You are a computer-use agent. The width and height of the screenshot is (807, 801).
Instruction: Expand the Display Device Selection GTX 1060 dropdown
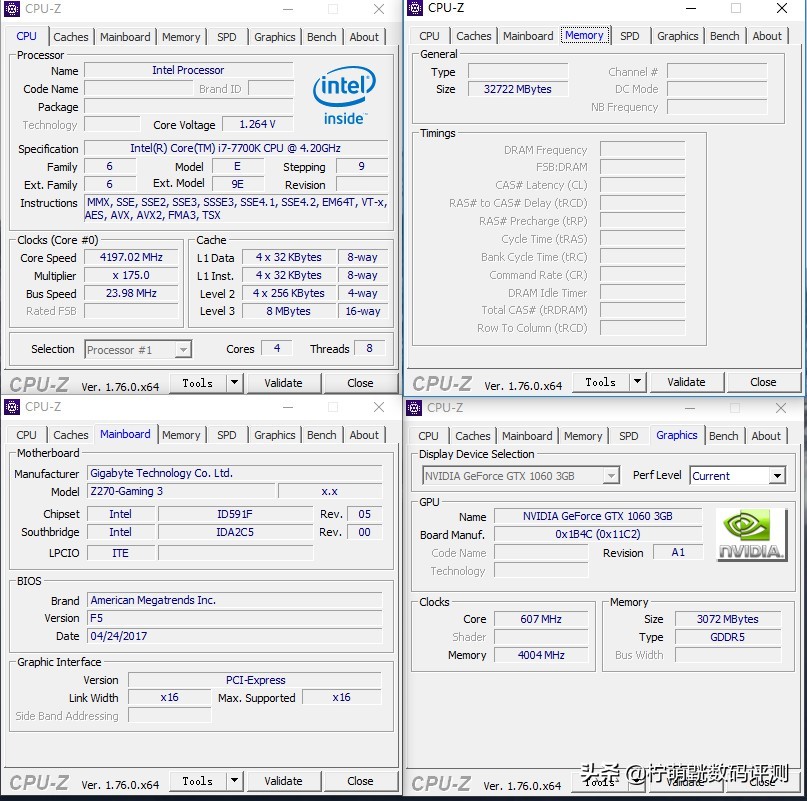coord(610,476)
